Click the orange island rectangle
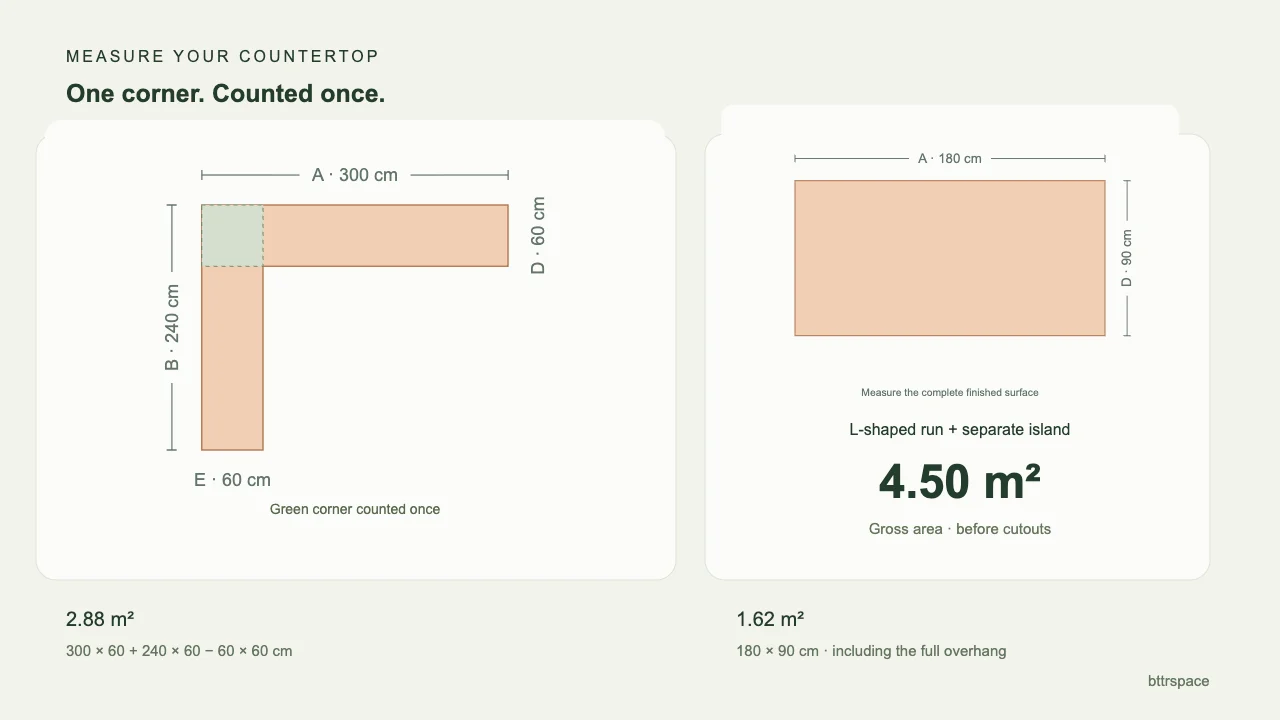1280x720 pixels. pos(950,258)
